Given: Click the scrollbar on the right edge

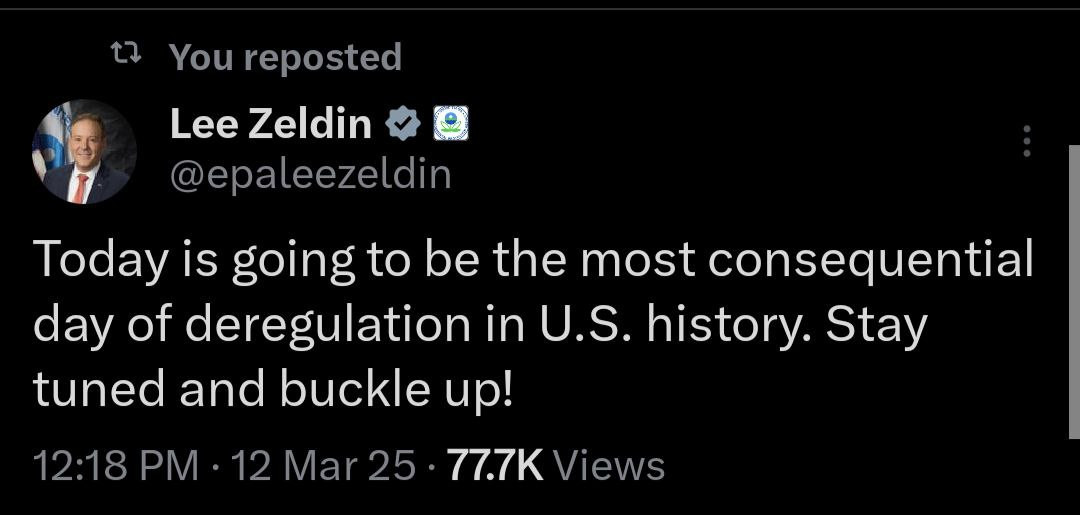Looking at the screenshot, I should tap(1074, 290).
